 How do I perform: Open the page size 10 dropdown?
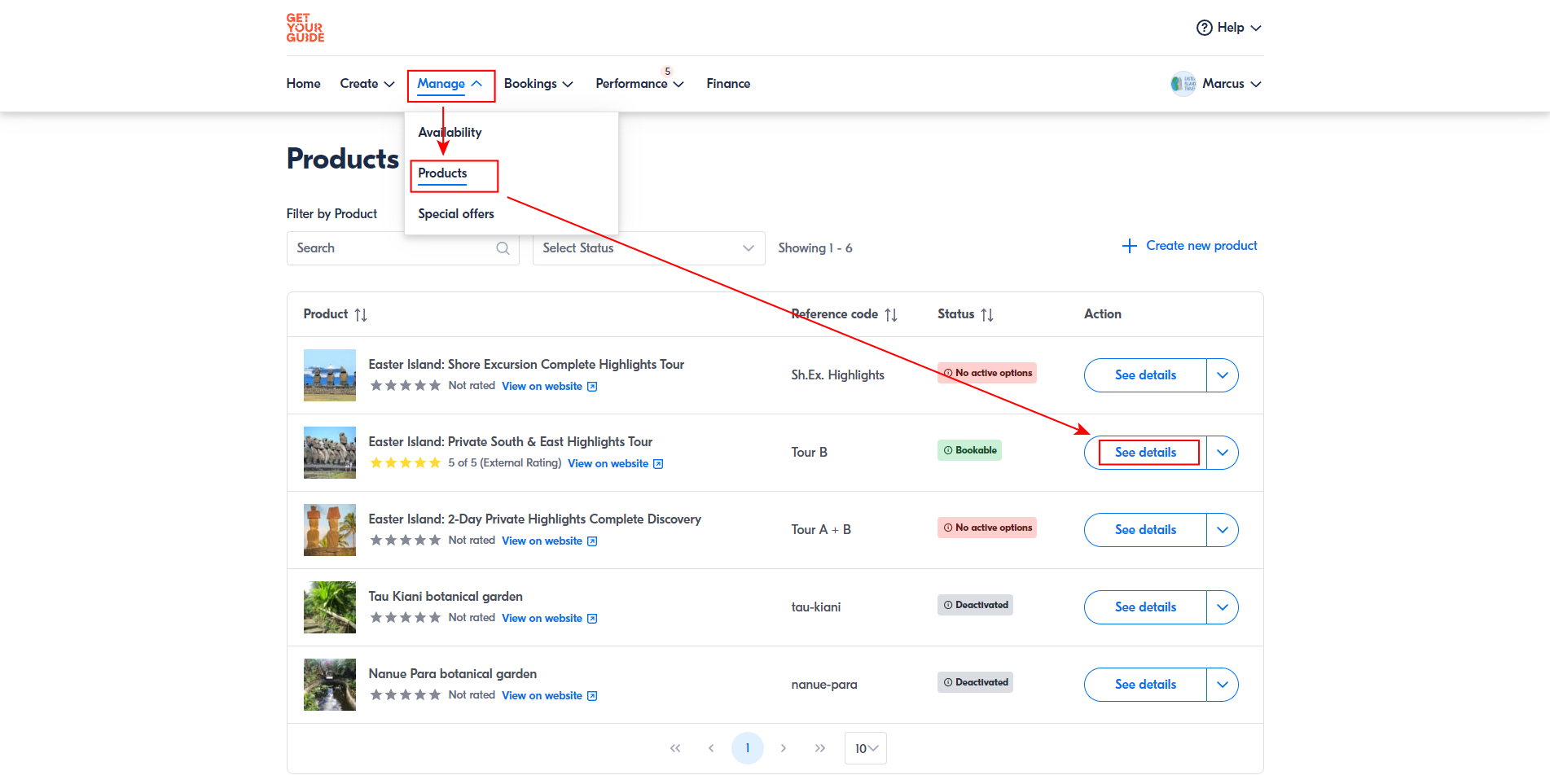pyautogui.click(x=865, y=748)
